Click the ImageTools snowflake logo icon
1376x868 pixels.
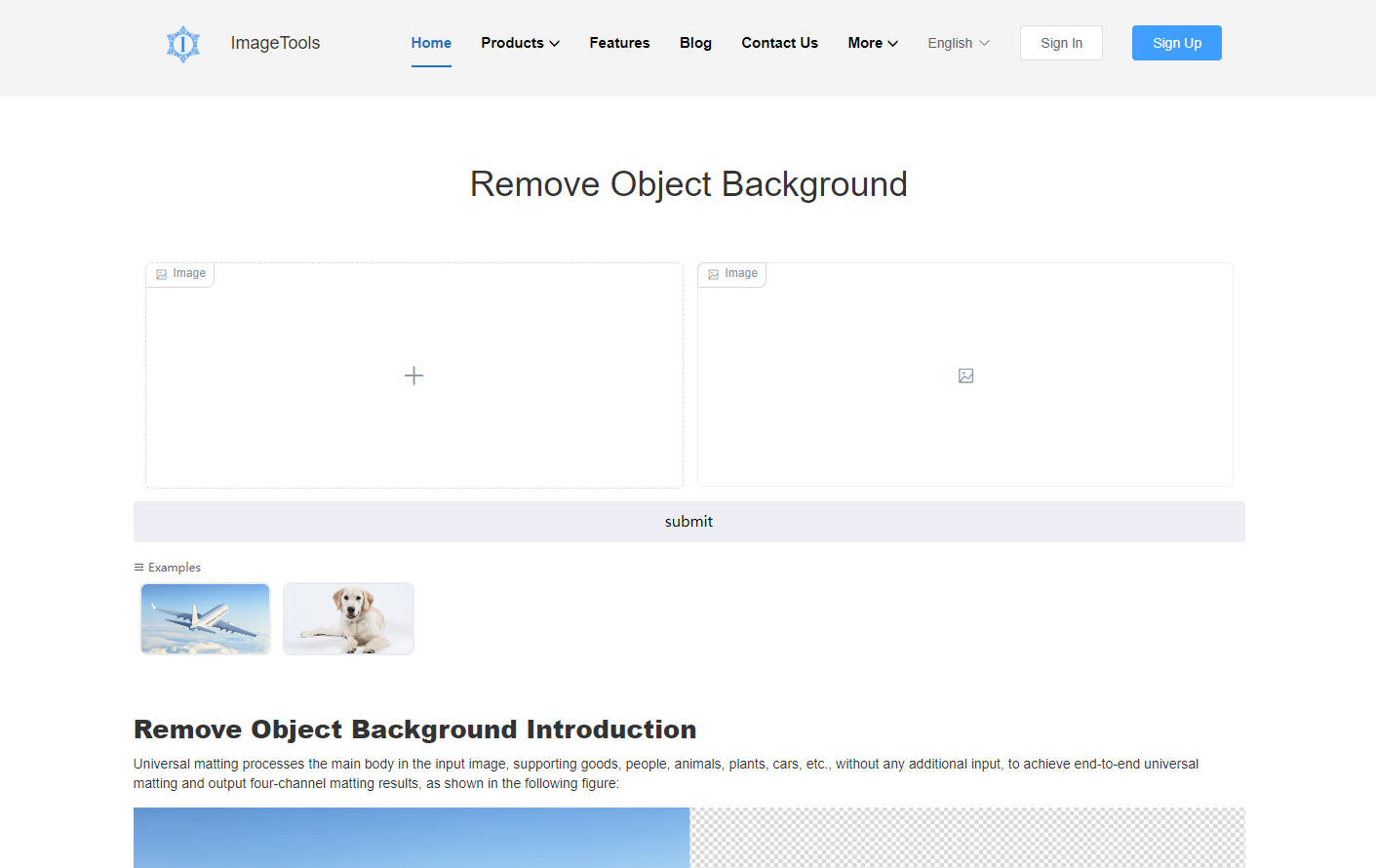tap(182, 44)
